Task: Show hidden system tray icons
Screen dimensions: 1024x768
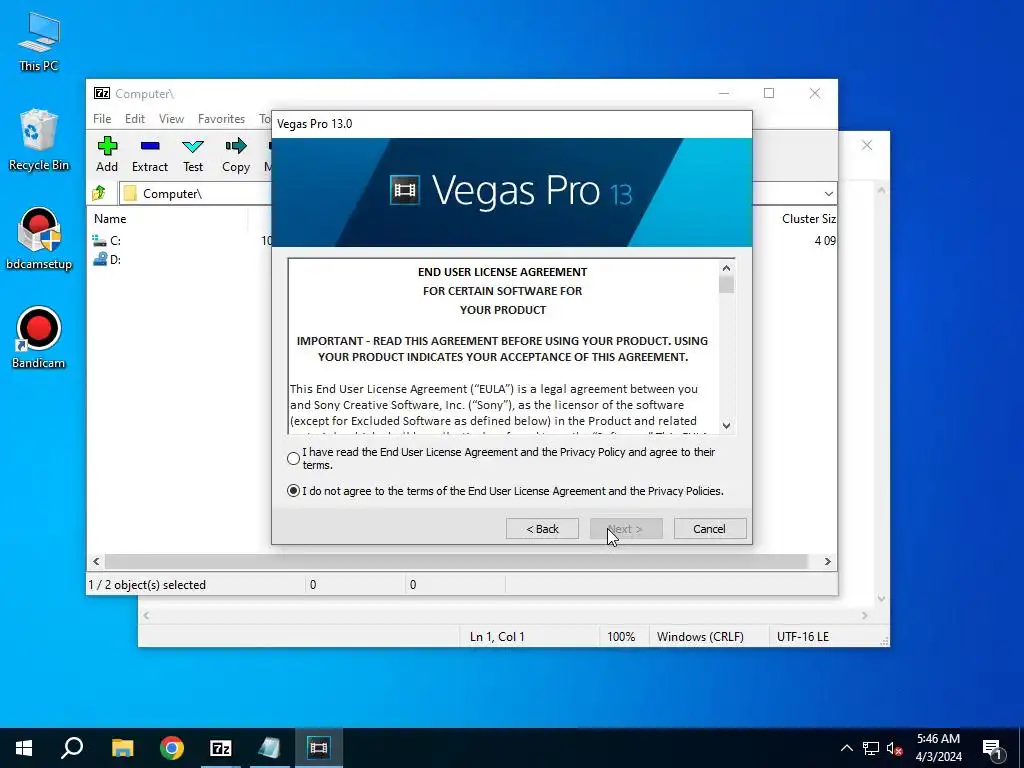Action: click(x=846, y=748)
